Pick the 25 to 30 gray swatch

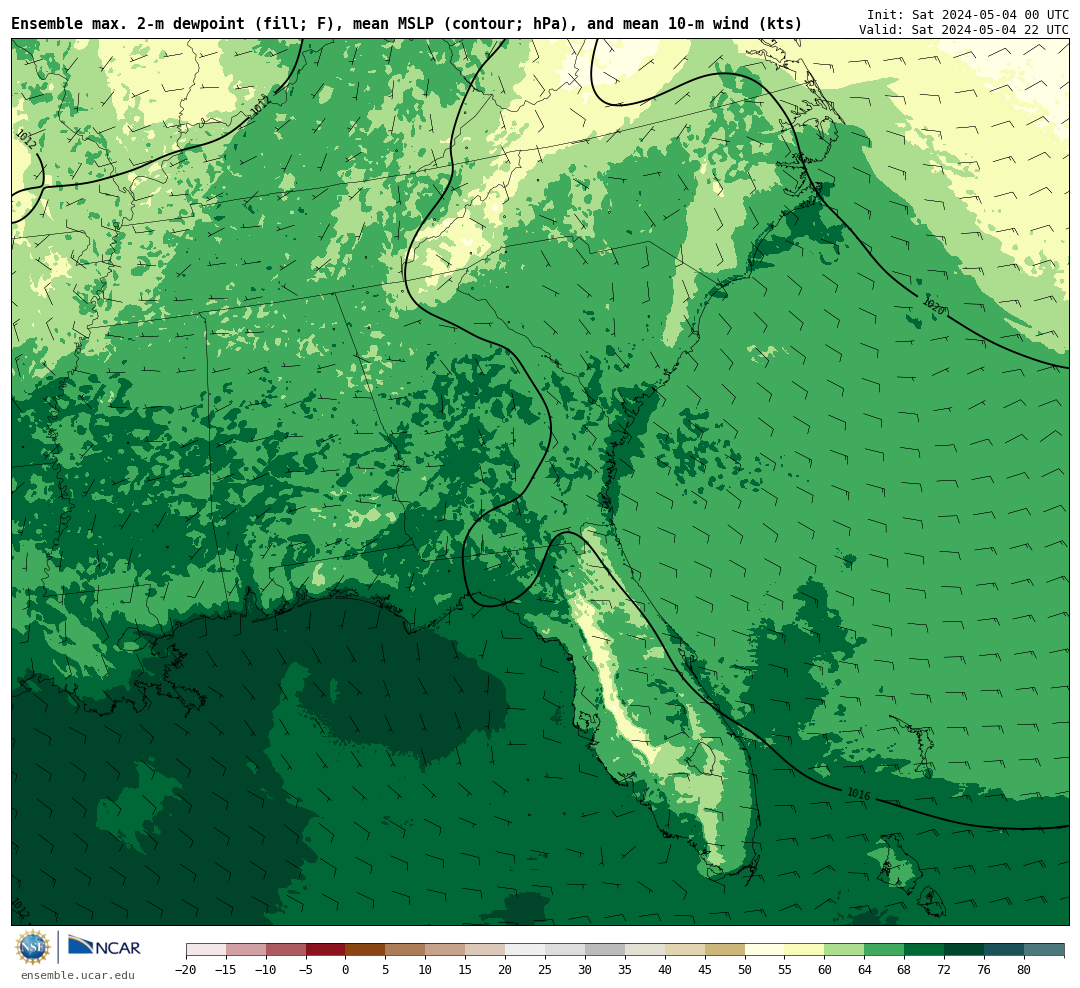(565, 950)
